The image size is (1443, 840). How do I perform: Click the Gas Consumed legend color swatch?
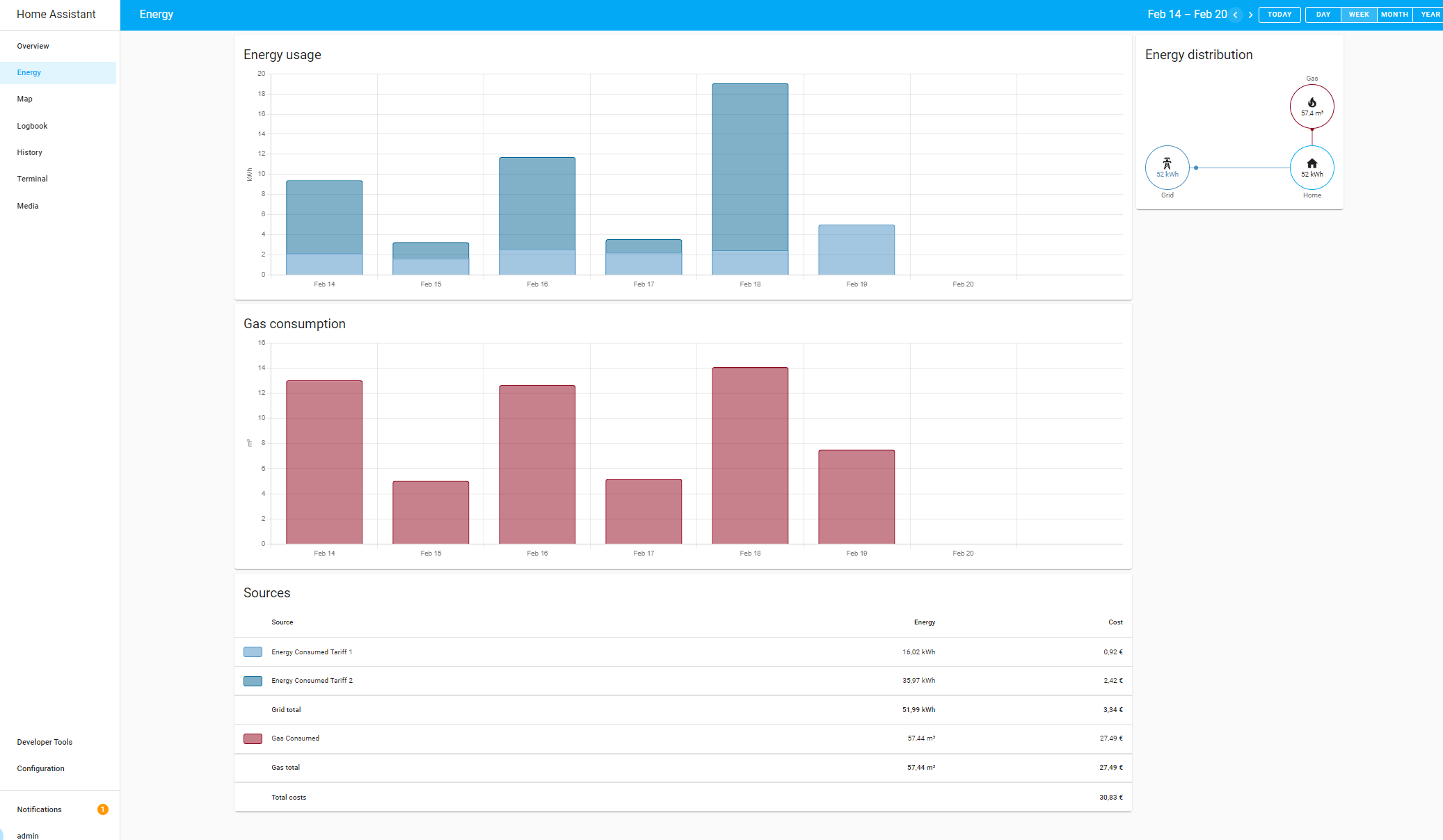[253, 738]
